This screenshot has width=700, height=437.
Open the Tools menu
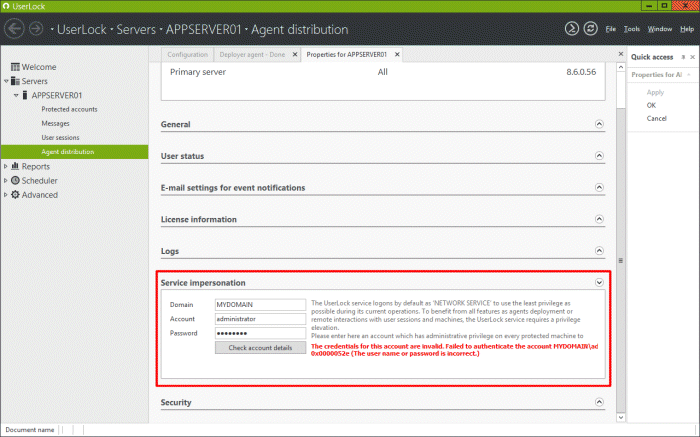point(631,29)
